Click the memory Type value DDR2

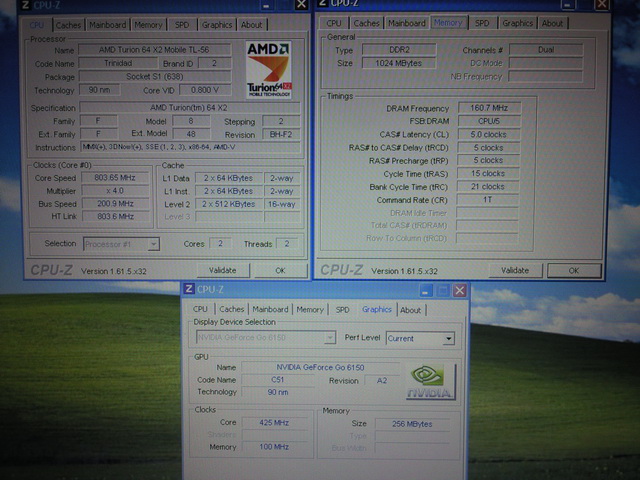click(399, 50)
